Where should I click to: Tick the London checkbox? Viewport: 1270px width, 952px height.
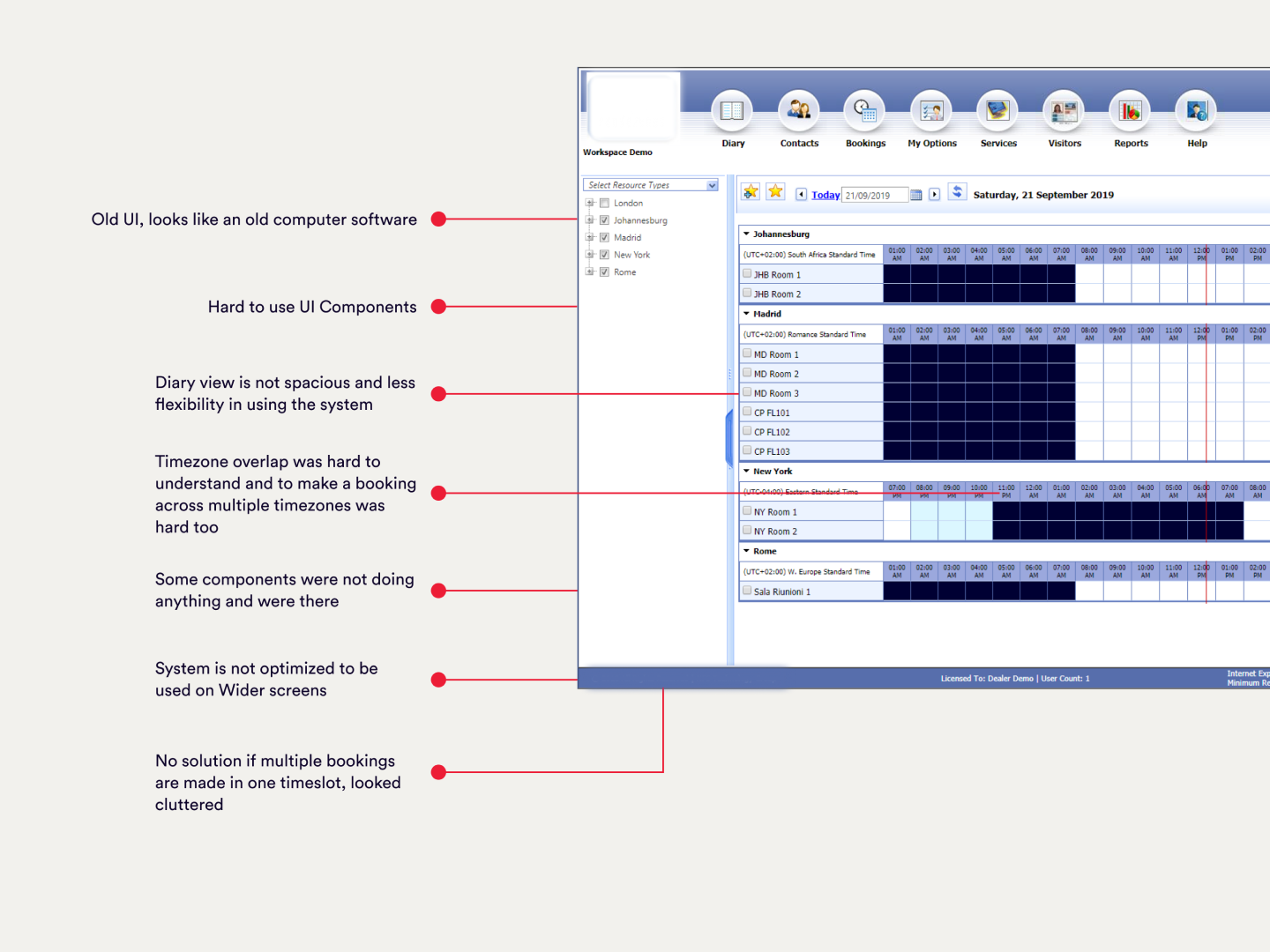(x=604, y=203)
